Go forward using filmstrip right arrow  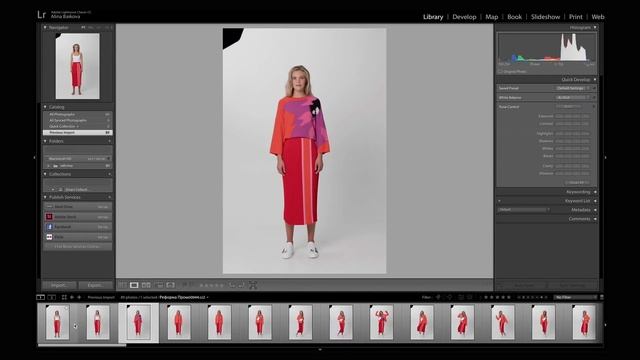pyautogui.click(x=79, y=297)
